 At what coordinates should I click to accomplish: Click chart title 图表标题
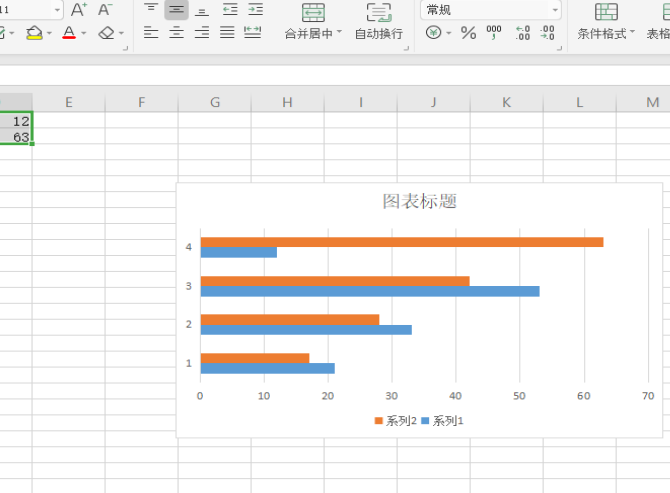tap(419, 201)
